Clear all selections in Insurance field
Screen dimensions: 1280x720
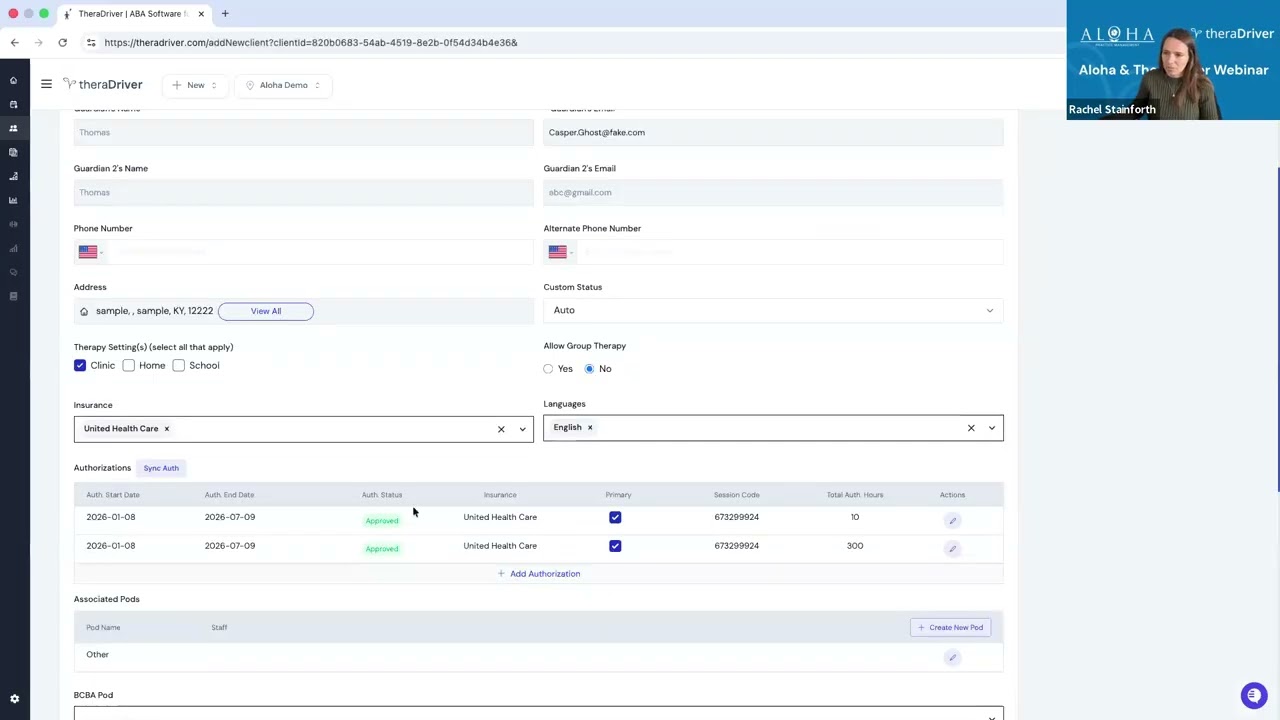pos(501,429)
